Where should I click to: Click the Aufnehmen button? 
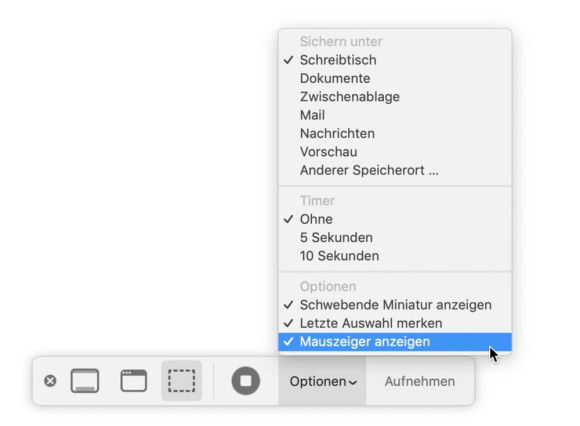(420, 381)
